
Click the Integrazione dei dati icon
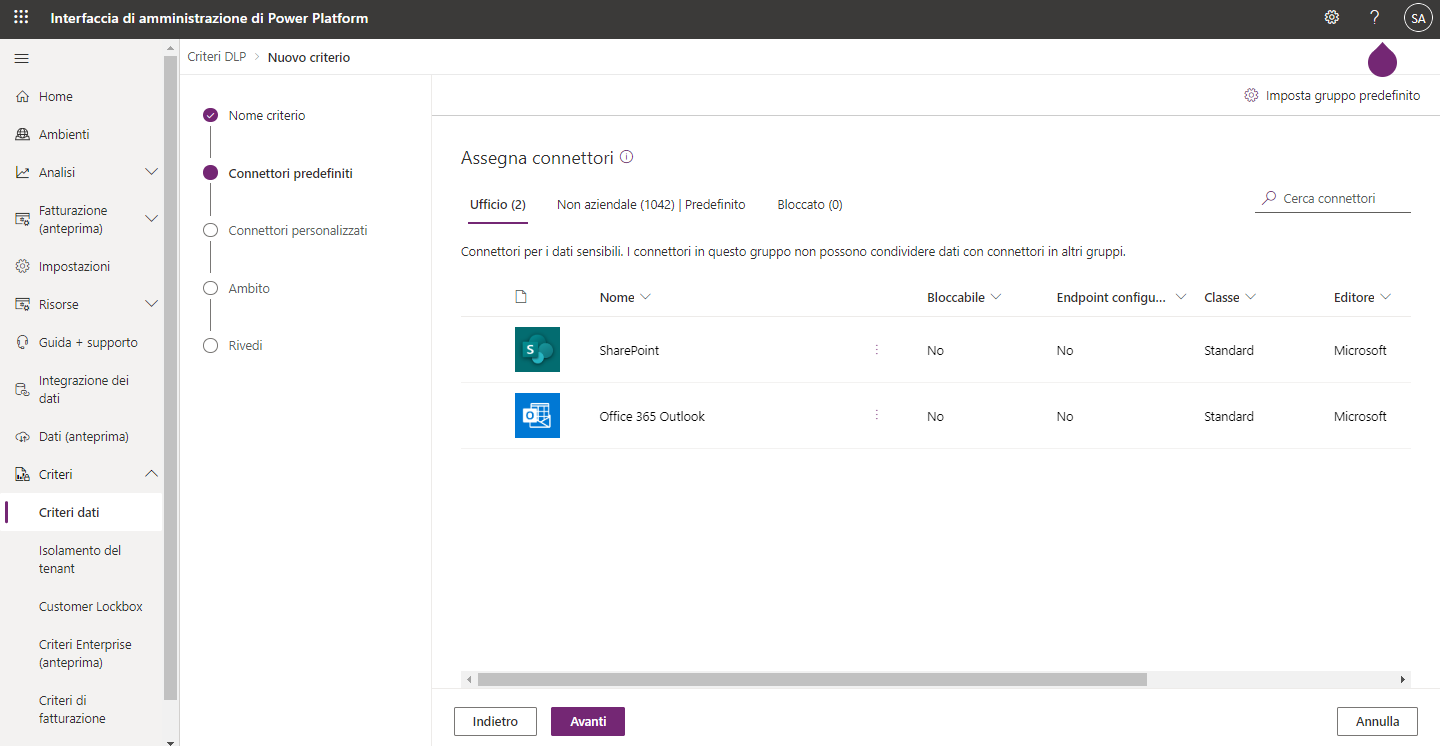tap(22, 389)
